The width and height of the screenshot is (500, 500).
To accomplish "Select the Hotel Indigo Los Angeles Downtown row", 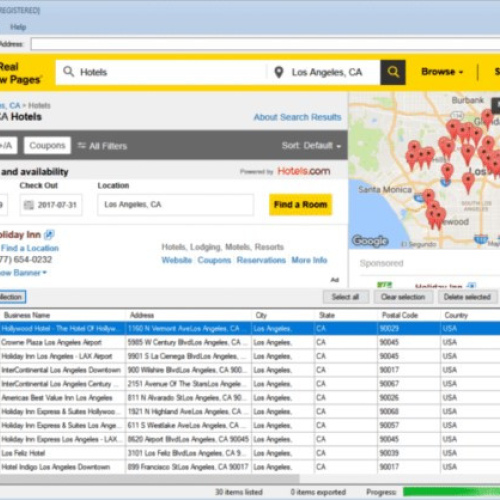I will 250,467.
